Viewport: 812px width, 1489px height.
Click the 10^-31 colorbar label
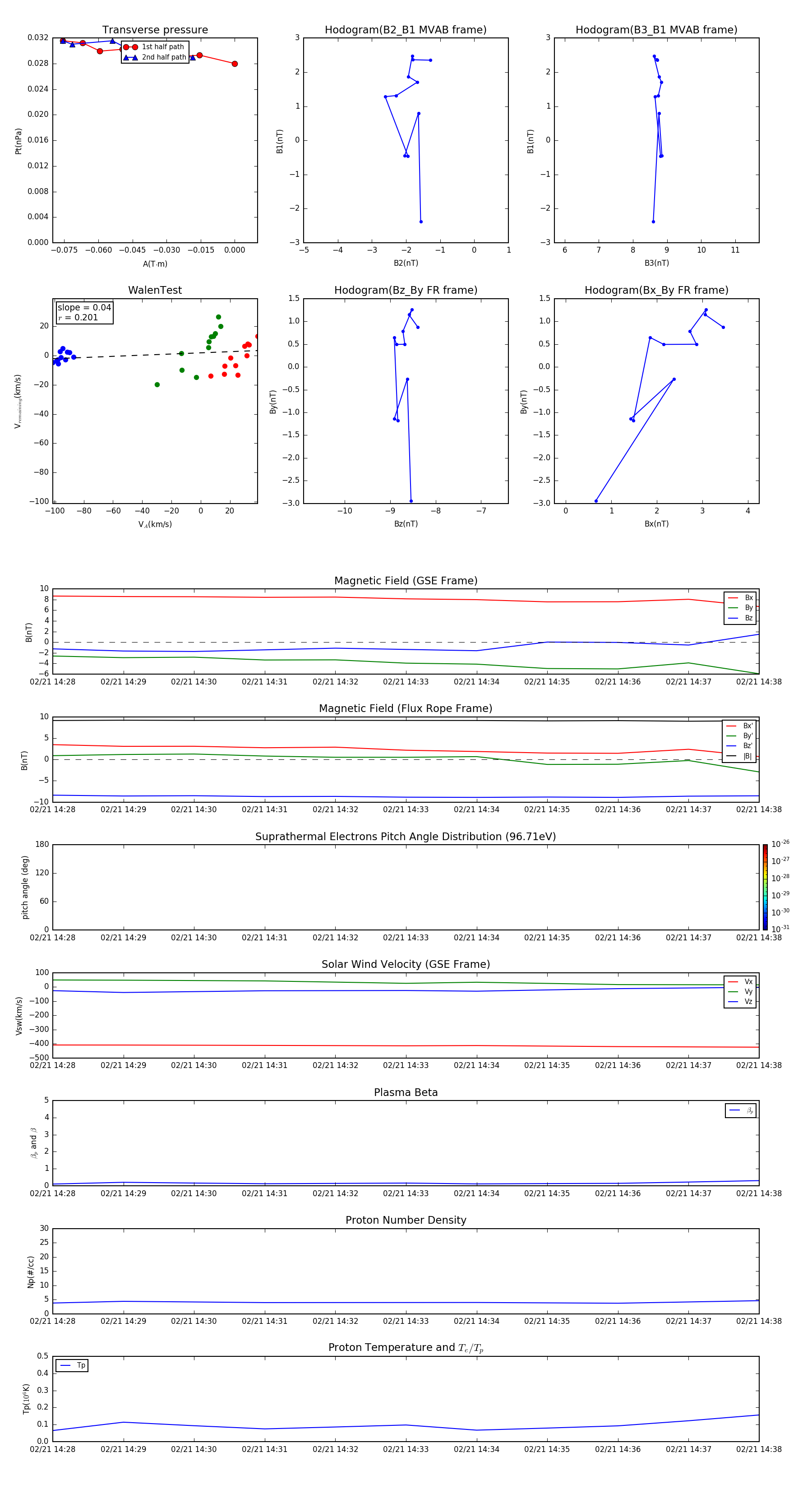click(780, 929)
